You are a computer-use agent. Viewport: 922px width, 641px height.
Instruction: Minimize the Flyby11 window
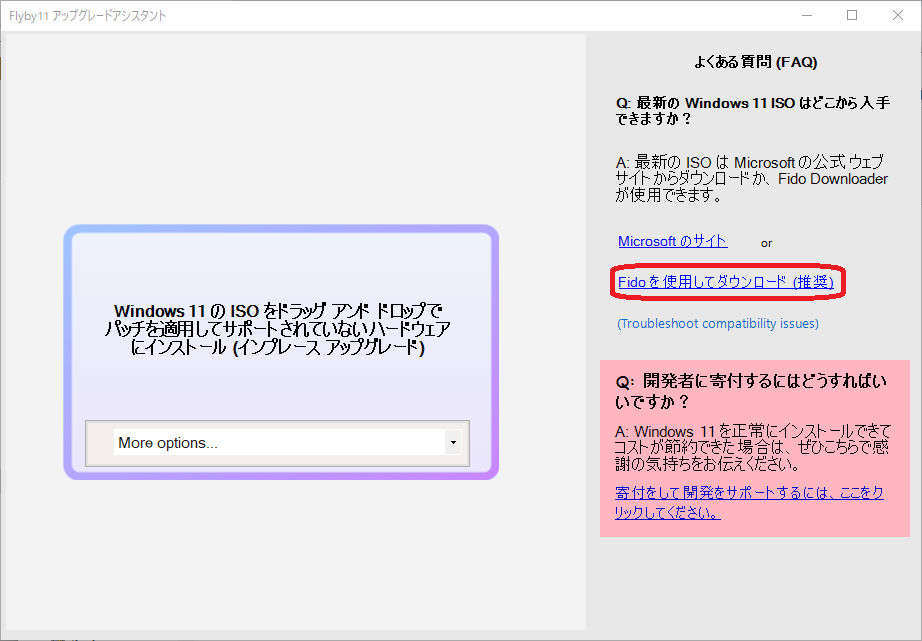click(807, 15)
